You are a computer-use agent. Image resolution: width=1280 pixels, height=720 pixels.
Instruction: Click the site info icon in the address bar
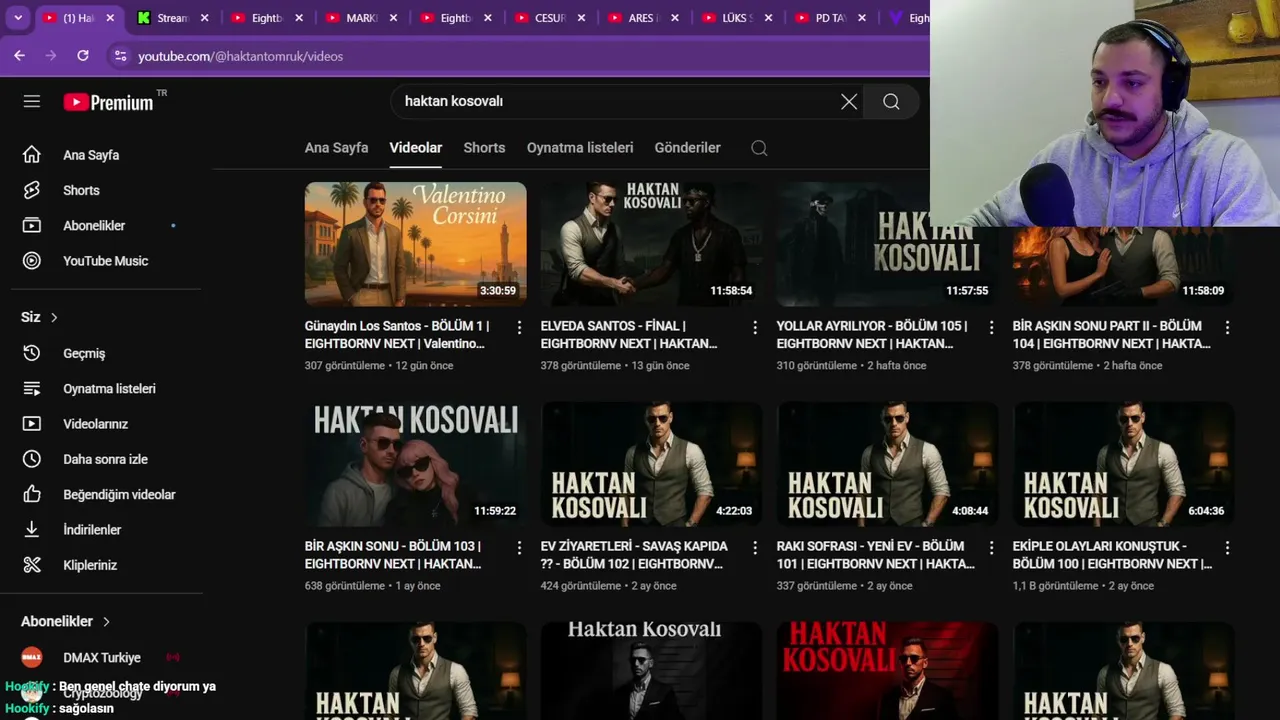coord(120,56)
